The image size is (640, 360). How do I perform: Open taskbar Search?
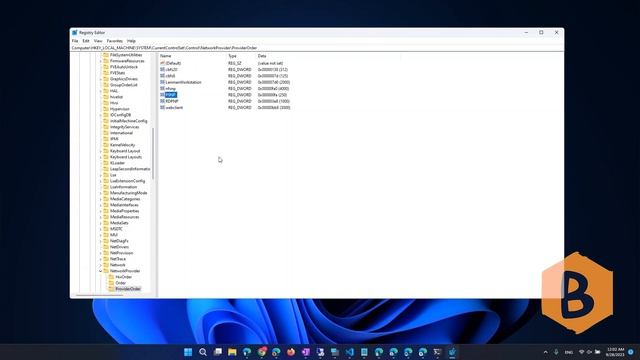tap(203, 352)
